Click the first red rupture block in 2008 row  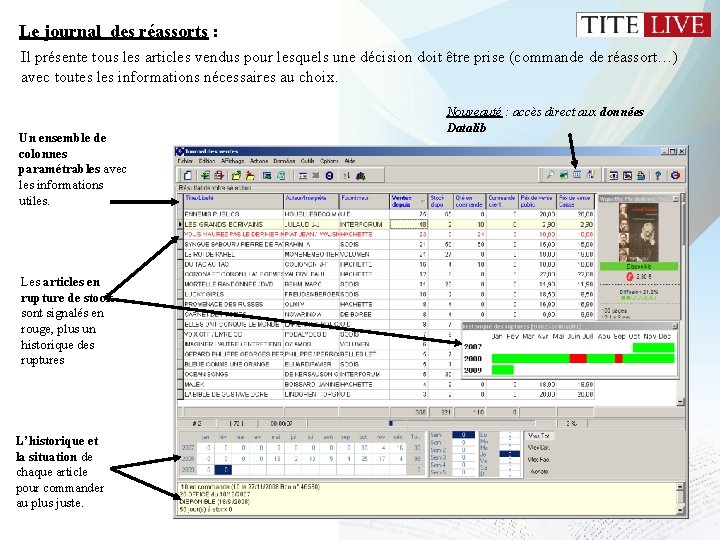click(x=578, y=359)
